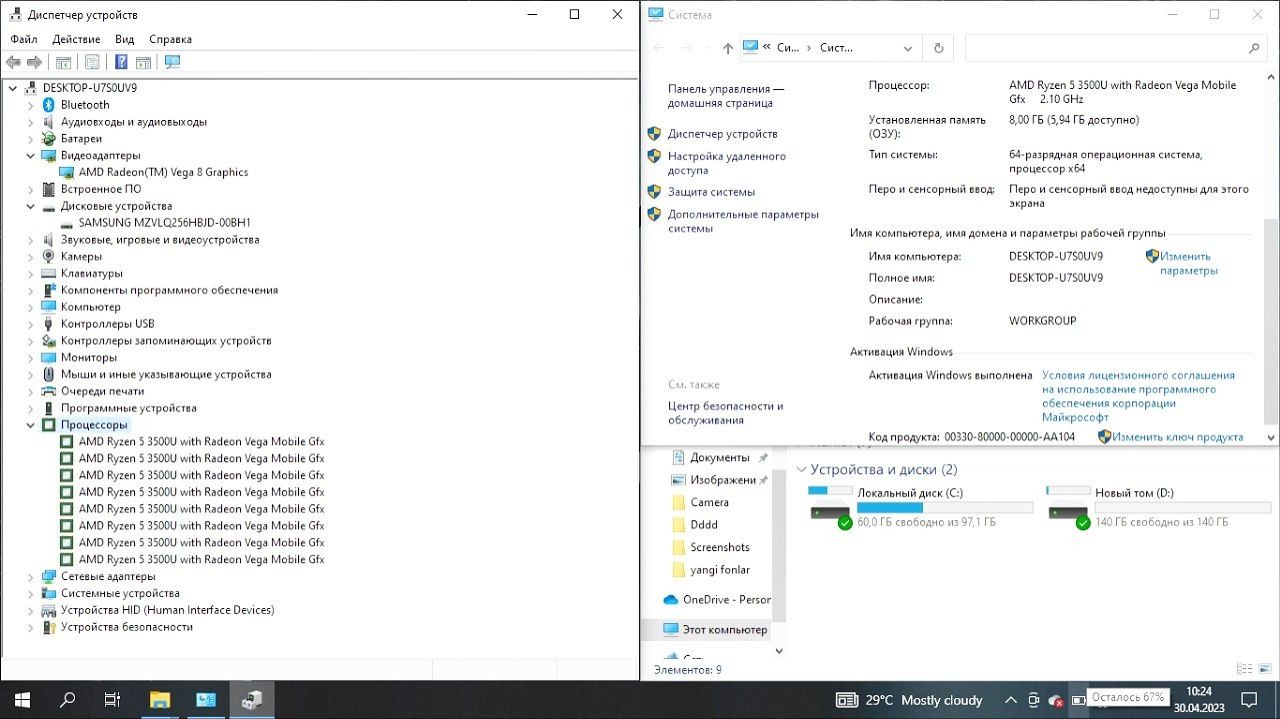Click the search field in the Система window
1280x719 pixels.
1115,48
